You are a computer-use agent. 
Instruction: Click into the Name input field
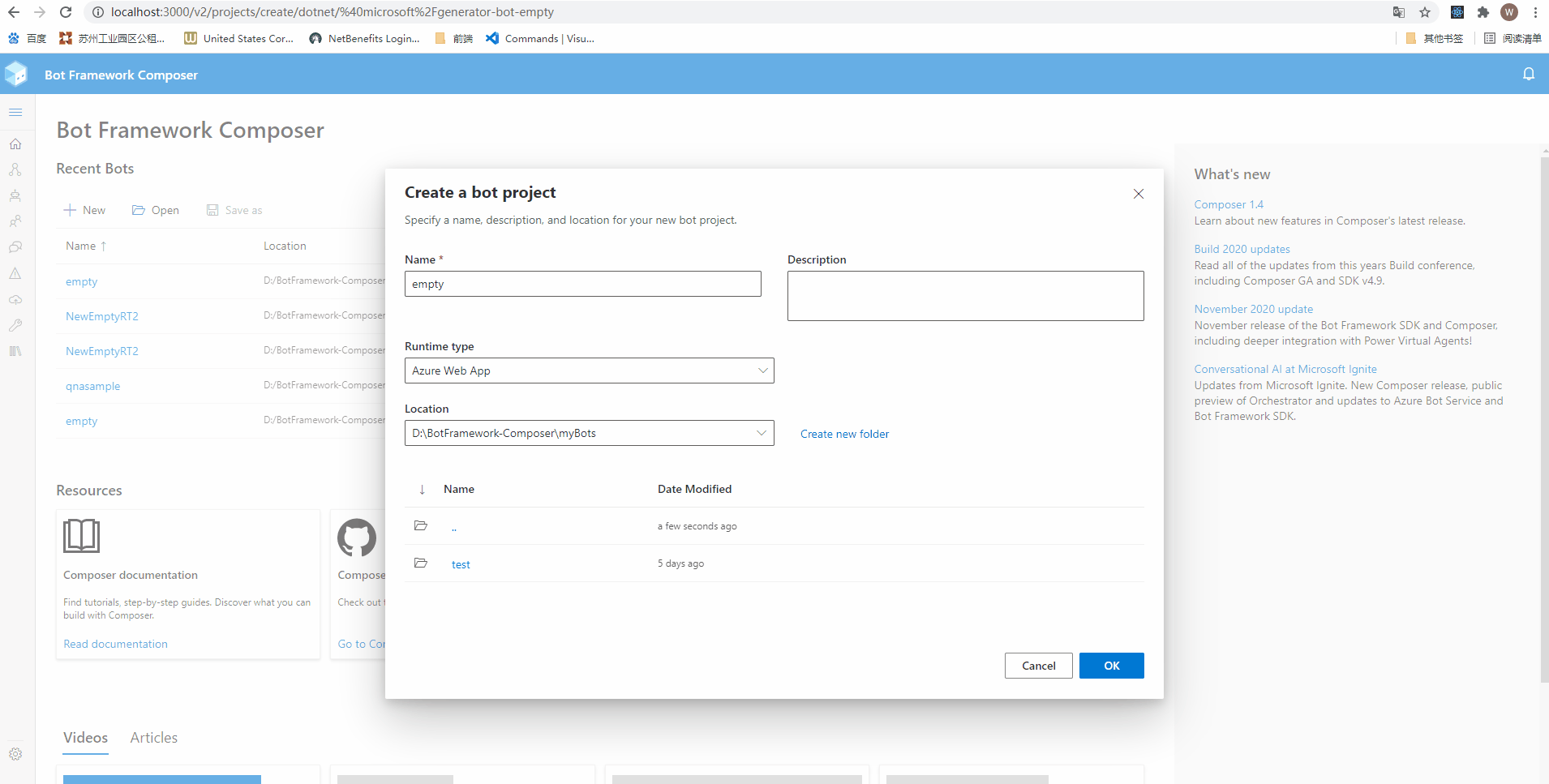[583, 284]
